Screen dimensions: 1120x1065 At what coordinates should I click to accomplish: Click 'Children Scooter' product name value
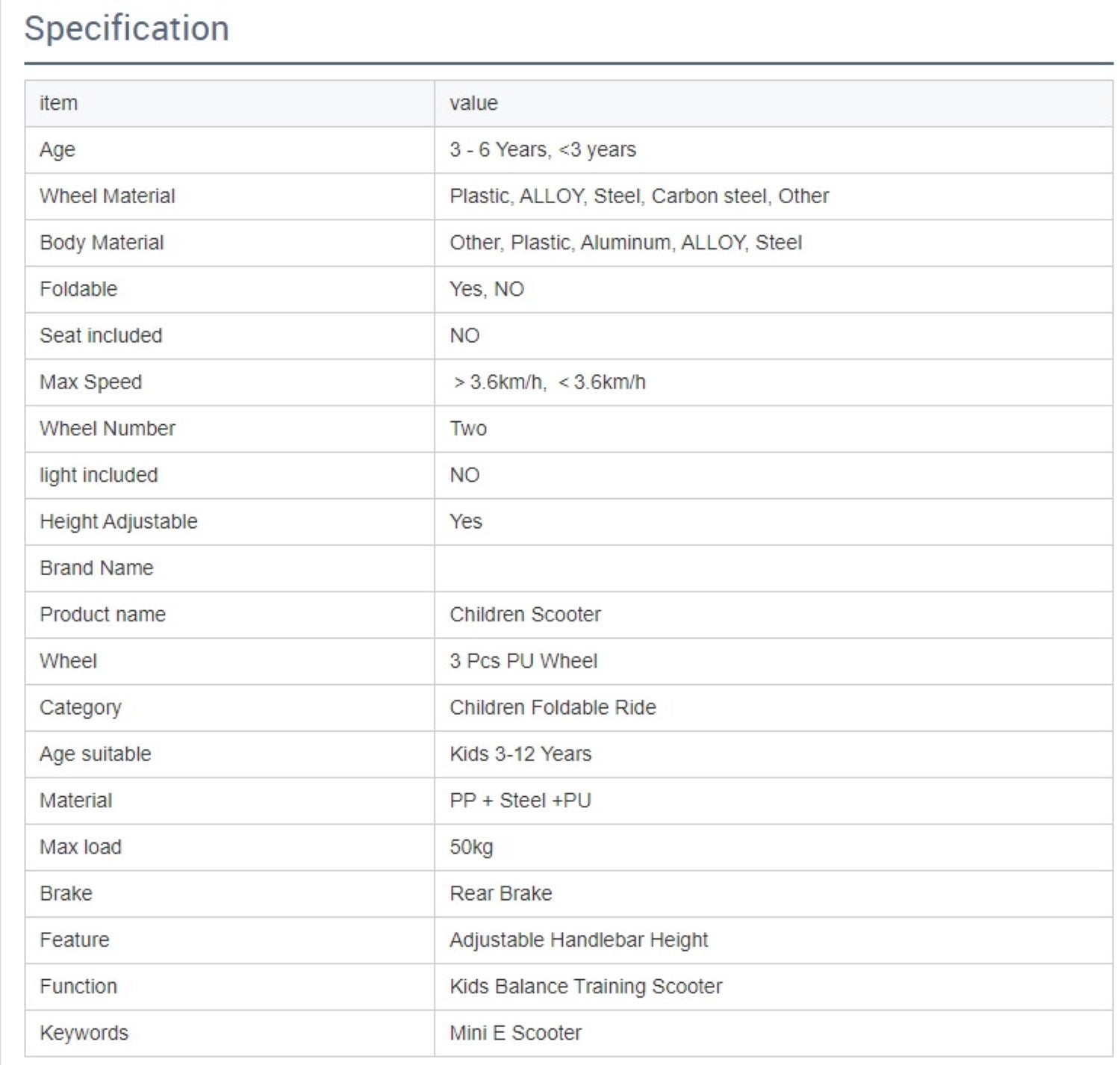coord(525,615)
